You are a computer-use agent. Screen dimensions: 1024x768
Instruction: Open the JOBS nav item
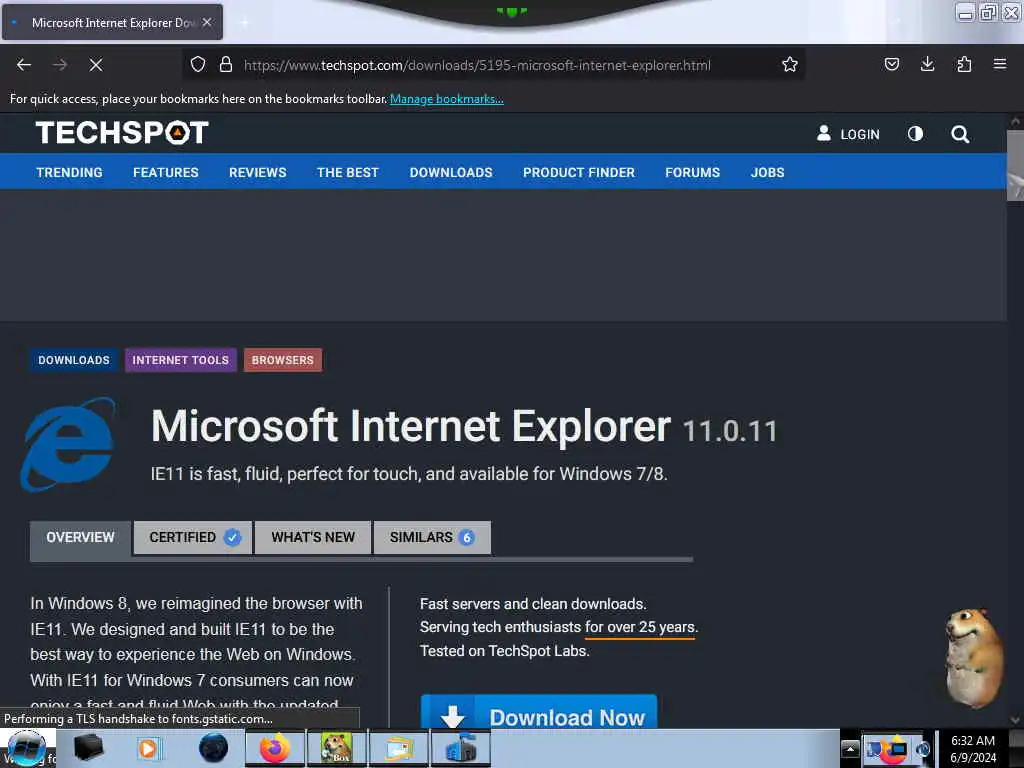click(x=767, y=172)
